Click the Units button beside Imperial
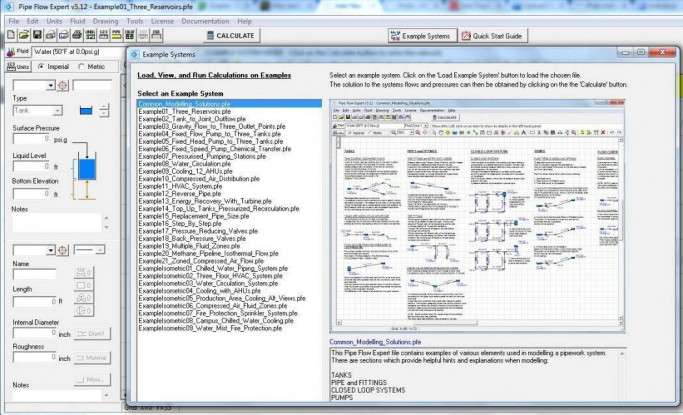Image resolution: width=683 pixels, height=415 pixels. pos(17,67)
